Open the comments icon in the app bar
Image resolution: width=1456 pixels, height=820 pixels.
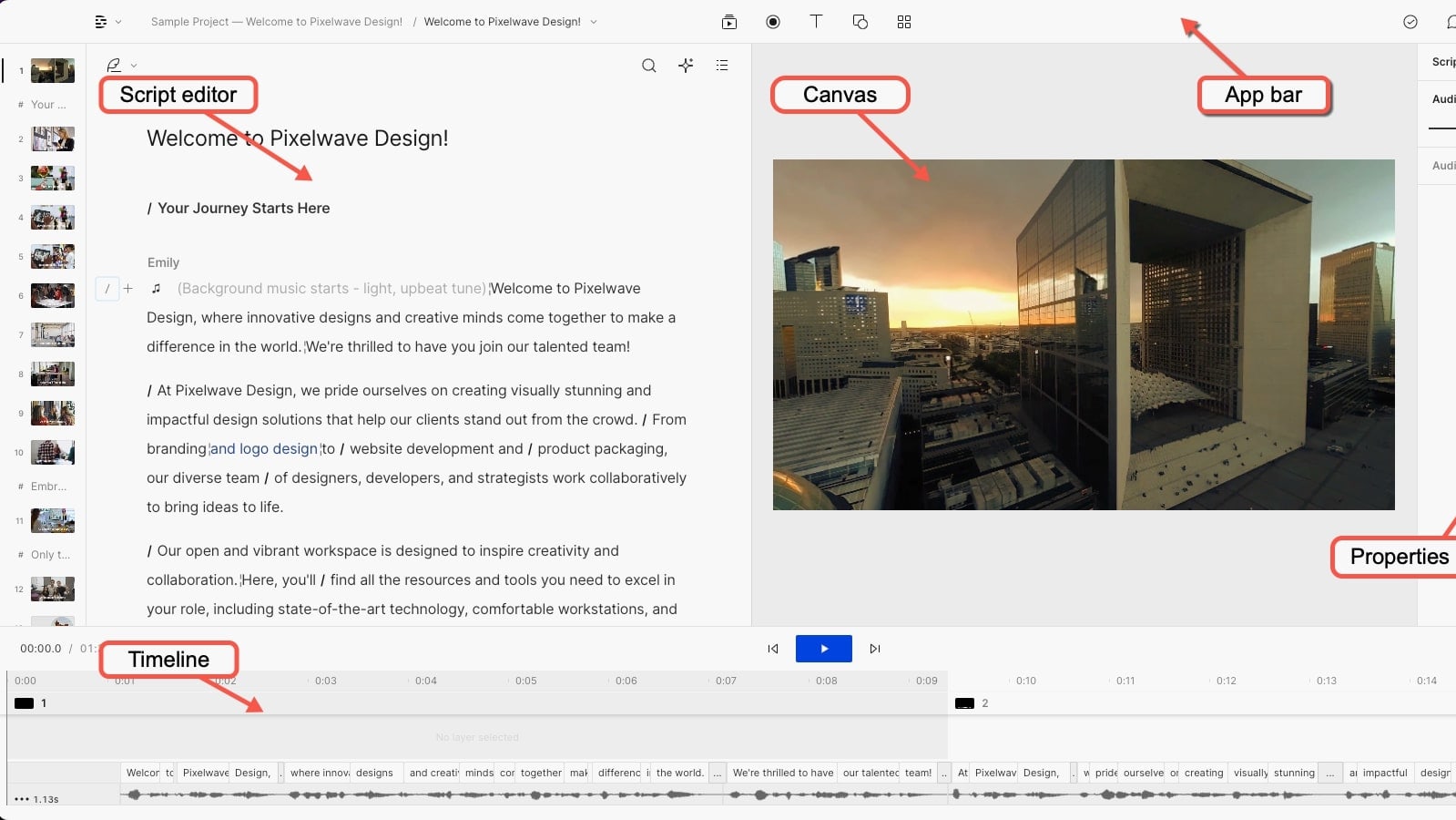[x=1451, y=22]
